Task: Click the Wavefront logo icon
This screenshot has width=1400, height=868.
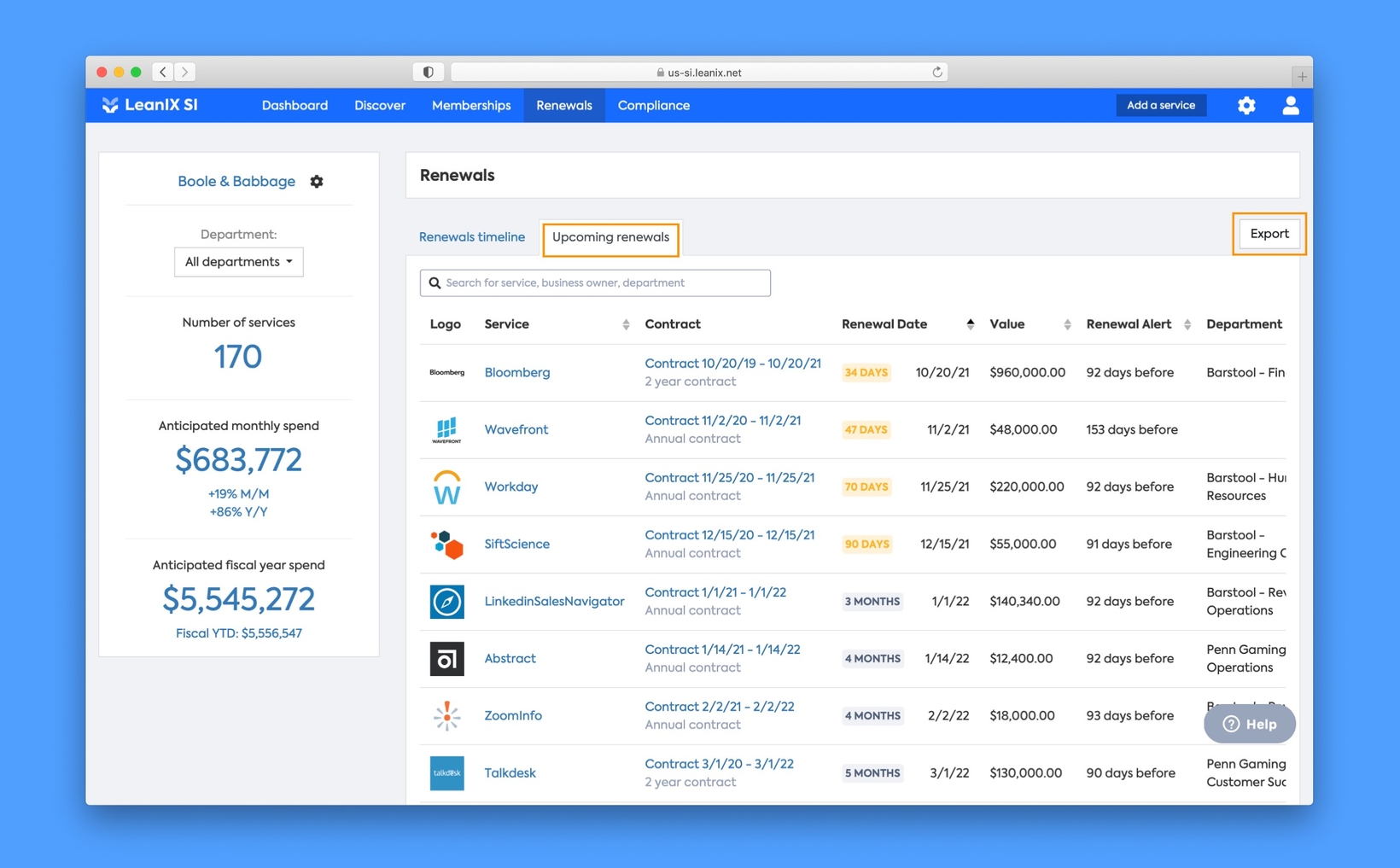Action: click(446, 430)
